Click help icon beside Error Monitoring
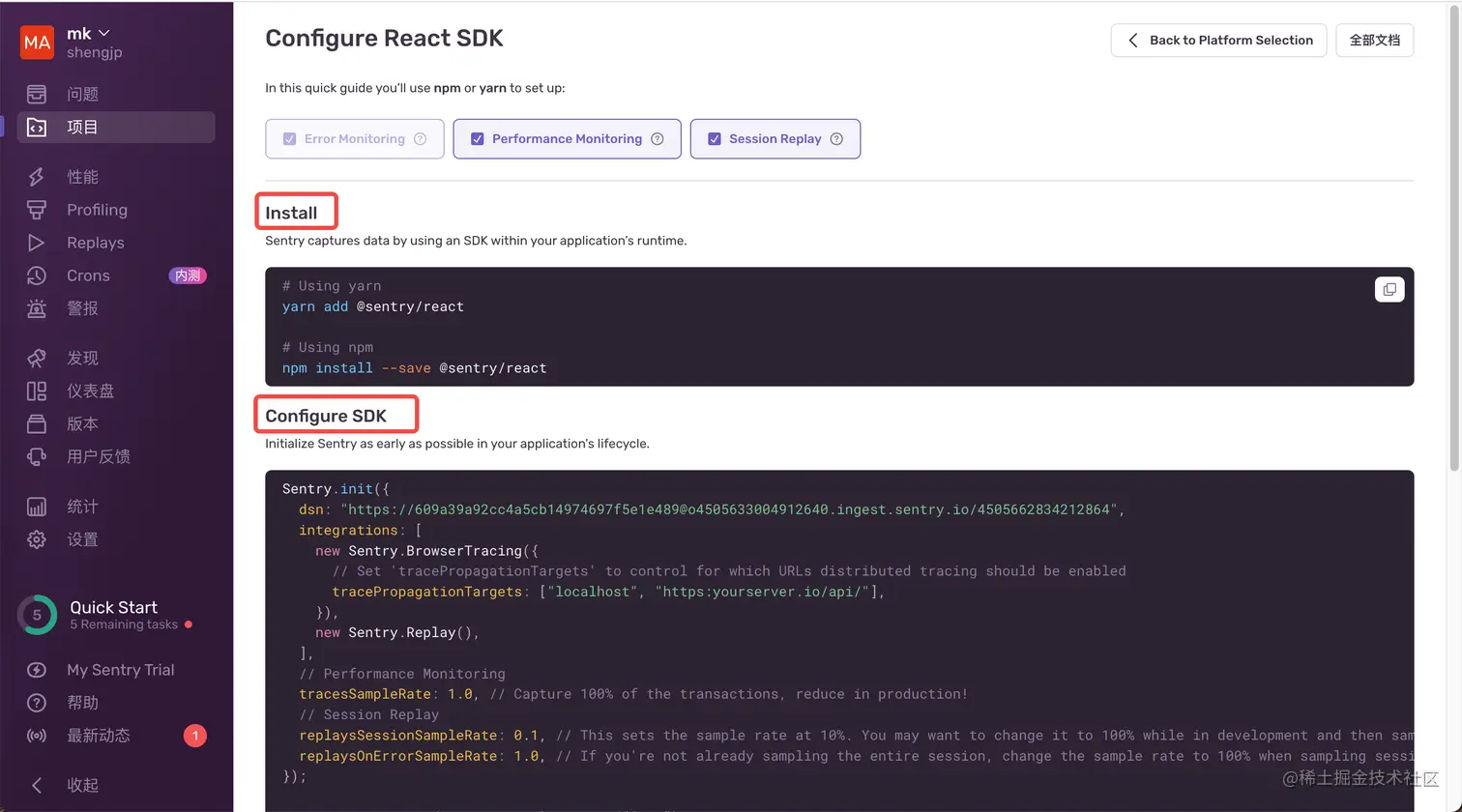1462x812 pixels. click(421, 139)
